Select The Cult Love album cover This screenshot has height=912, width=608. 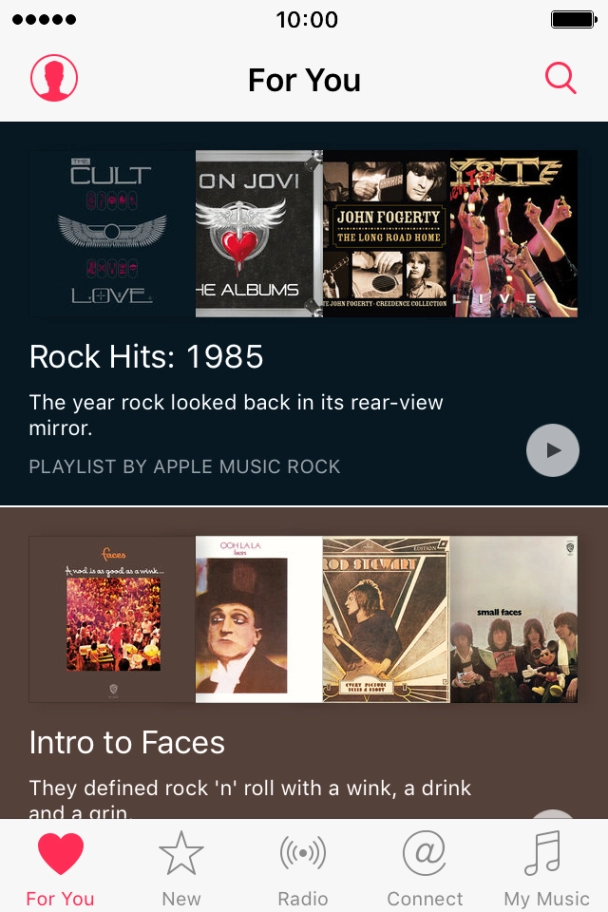(x=112, y=233)
